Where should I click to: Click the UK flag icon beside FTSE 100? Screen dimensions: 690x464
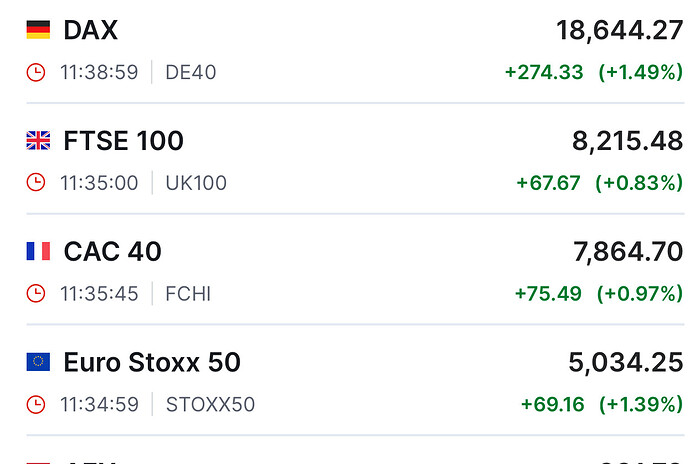point(38,141)
